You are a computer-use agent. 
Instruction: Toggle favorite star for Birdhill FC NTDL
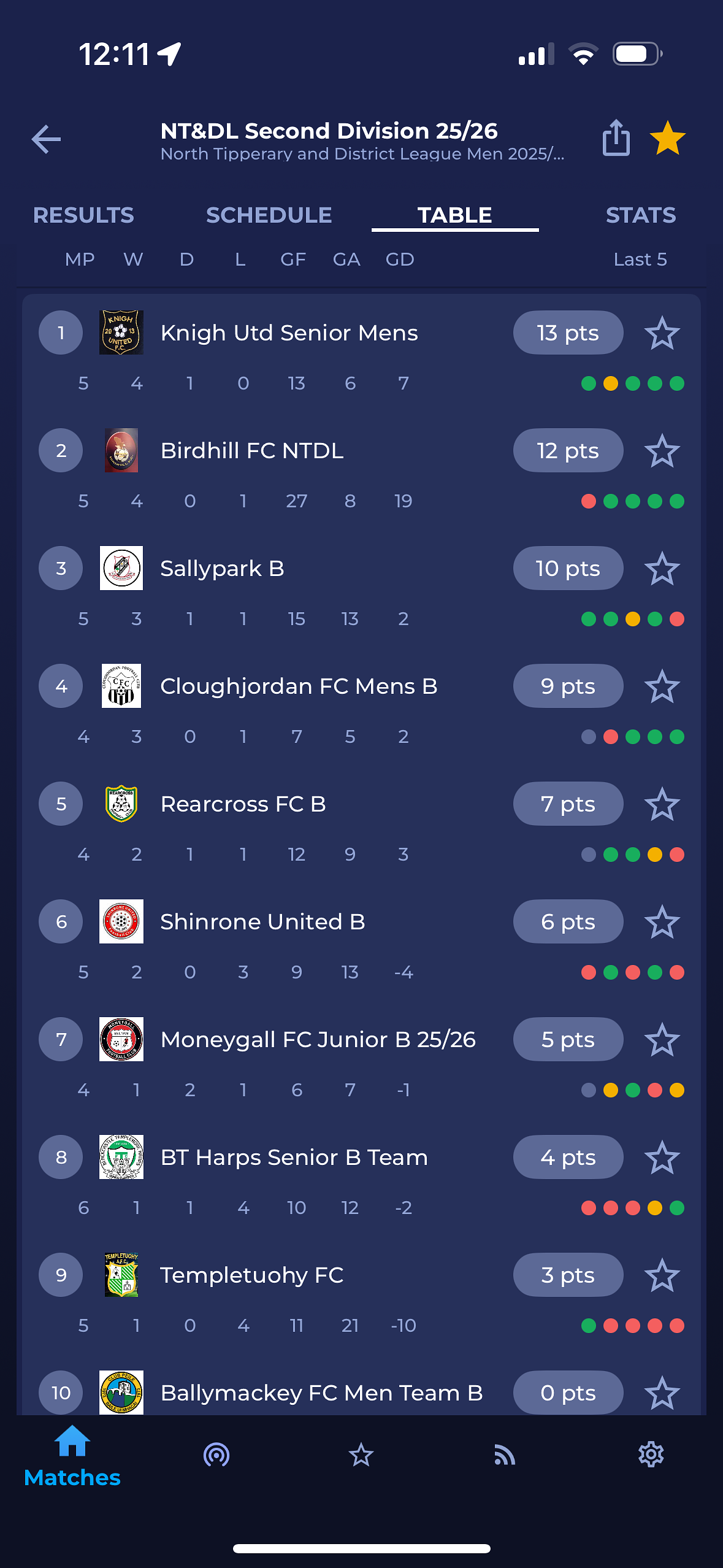click(x=662, y=451)
